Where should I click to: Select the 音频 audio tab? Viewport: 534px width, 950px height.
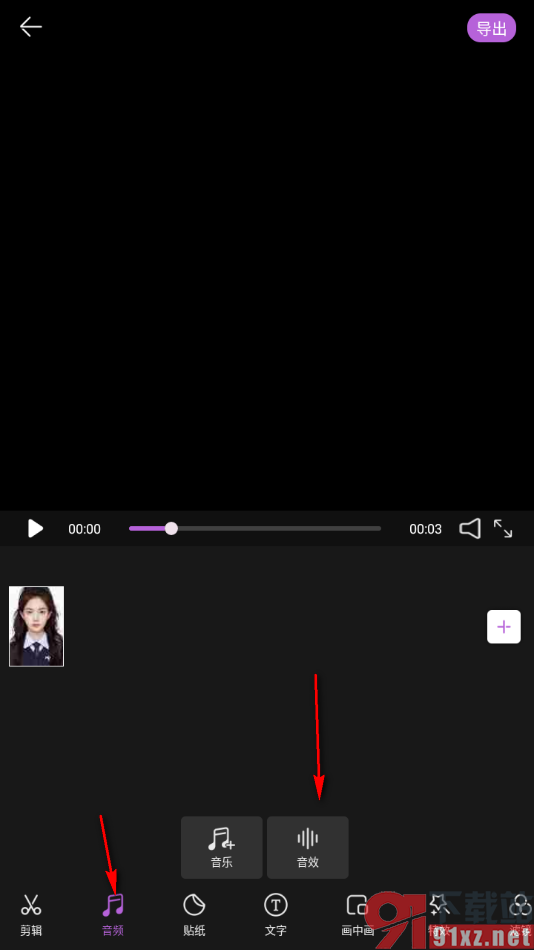113,914
